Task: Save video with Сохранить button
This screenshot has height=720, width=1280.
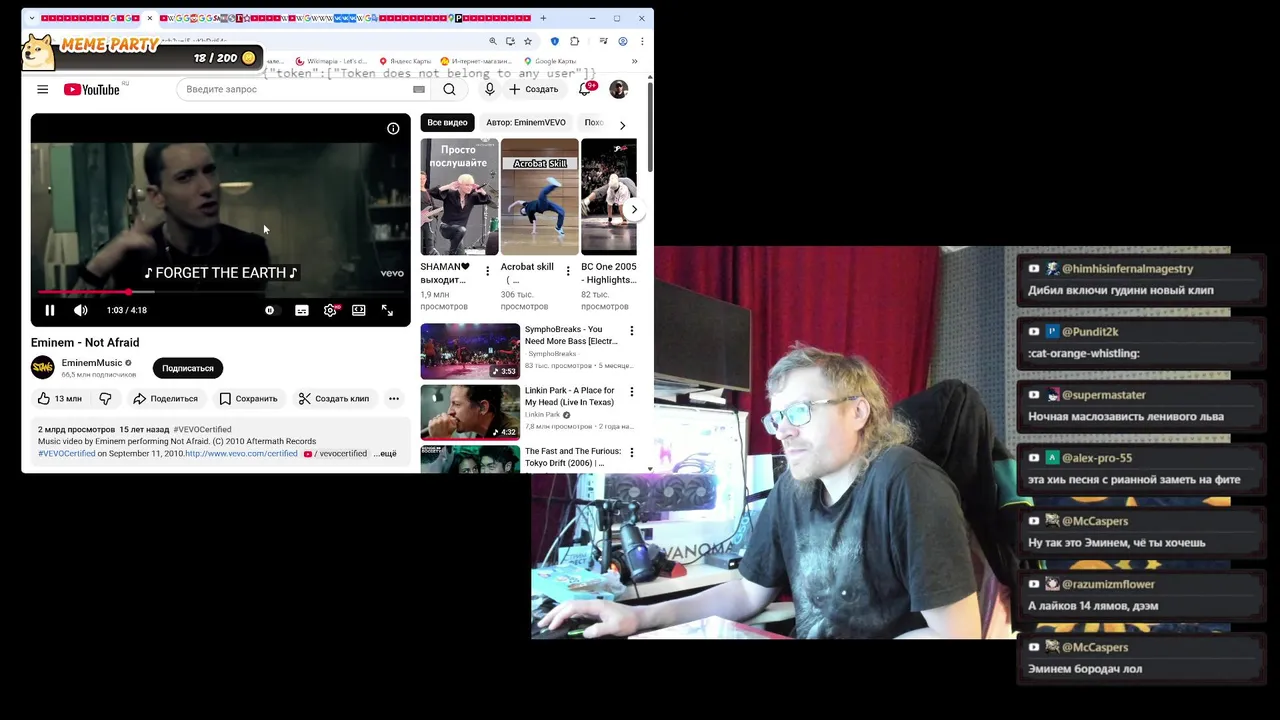Action: (x=248, y=399)
